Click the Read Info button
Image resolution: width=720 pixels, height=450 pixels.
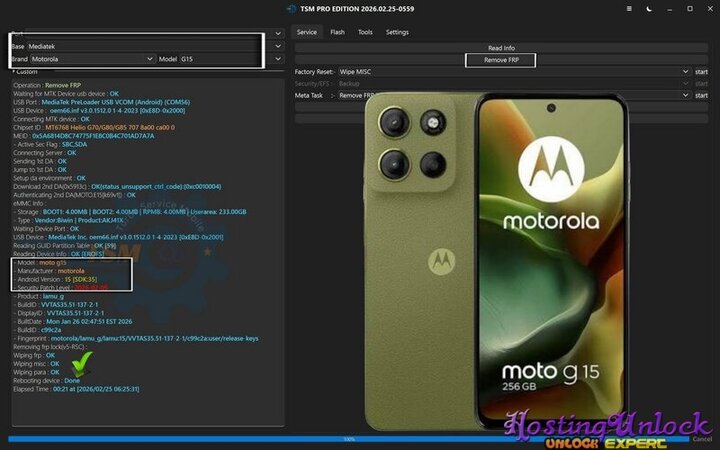point(501,48)
